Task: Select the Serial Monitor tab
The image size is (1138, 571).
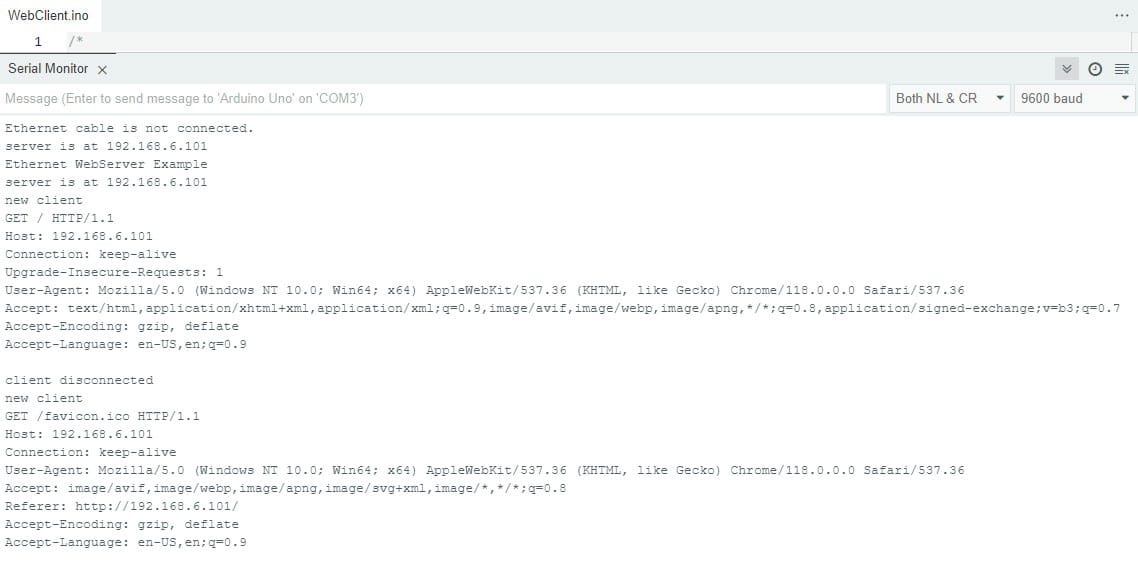Action: [48, 68]
